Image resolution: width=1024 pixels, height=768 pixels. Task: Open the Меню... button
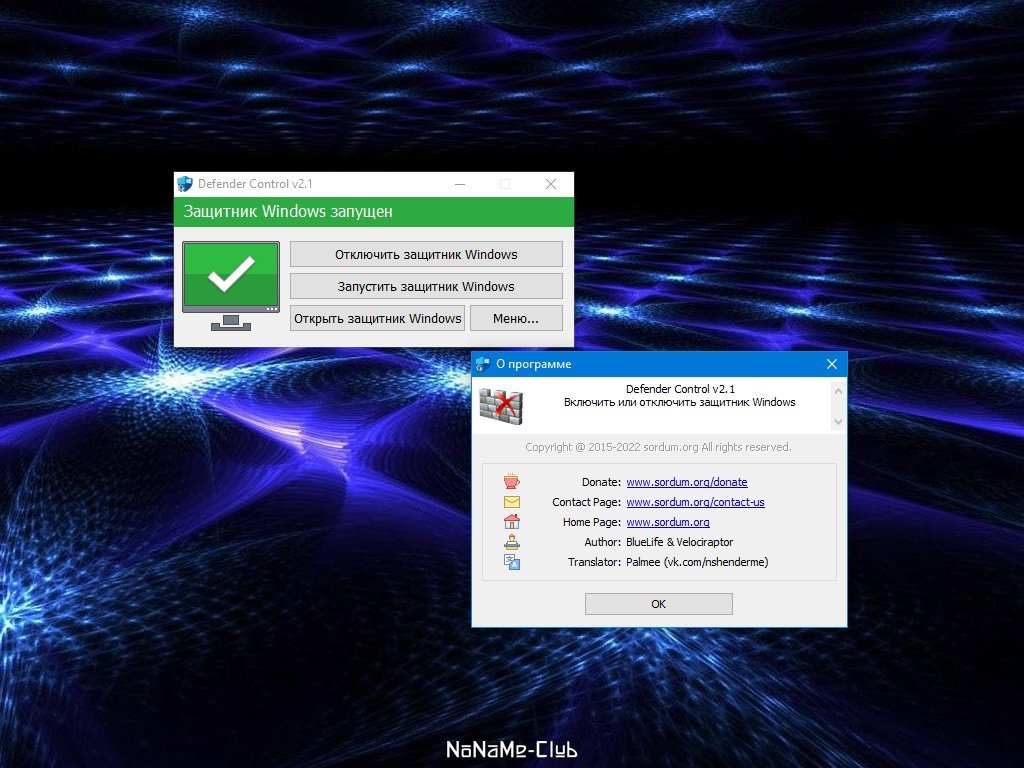(516, 318)
